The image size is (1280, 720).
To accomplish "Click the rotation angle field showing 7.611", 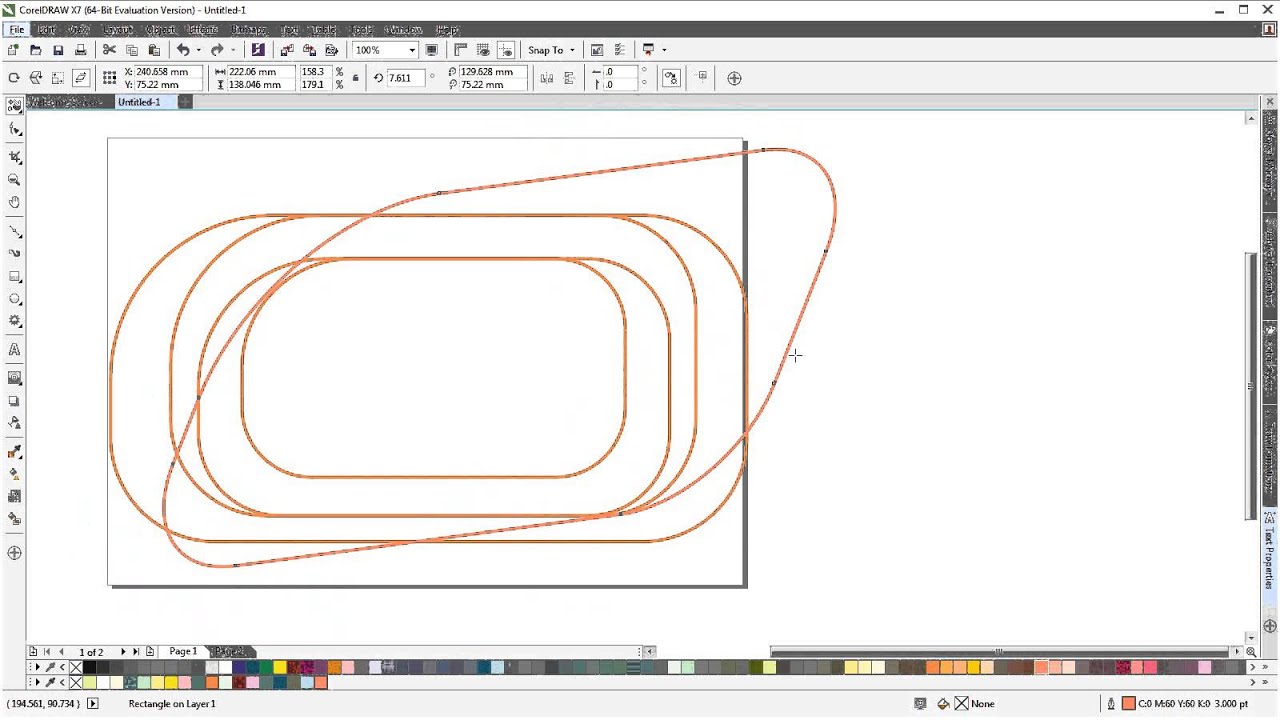I will pyautogui.click(x=408, y=78).
